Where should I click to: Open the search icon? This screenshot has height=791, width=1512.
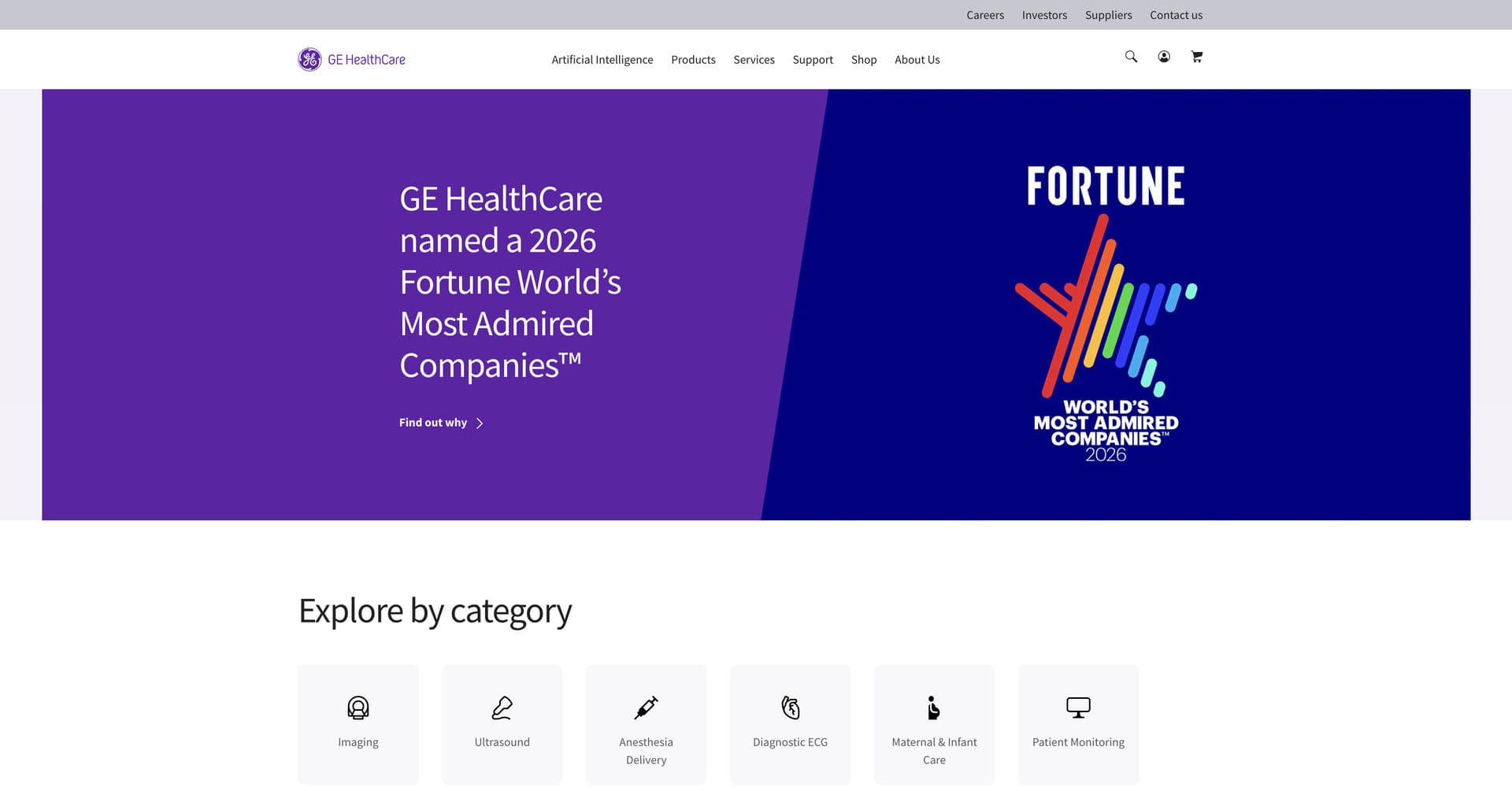click(1131, 57)
